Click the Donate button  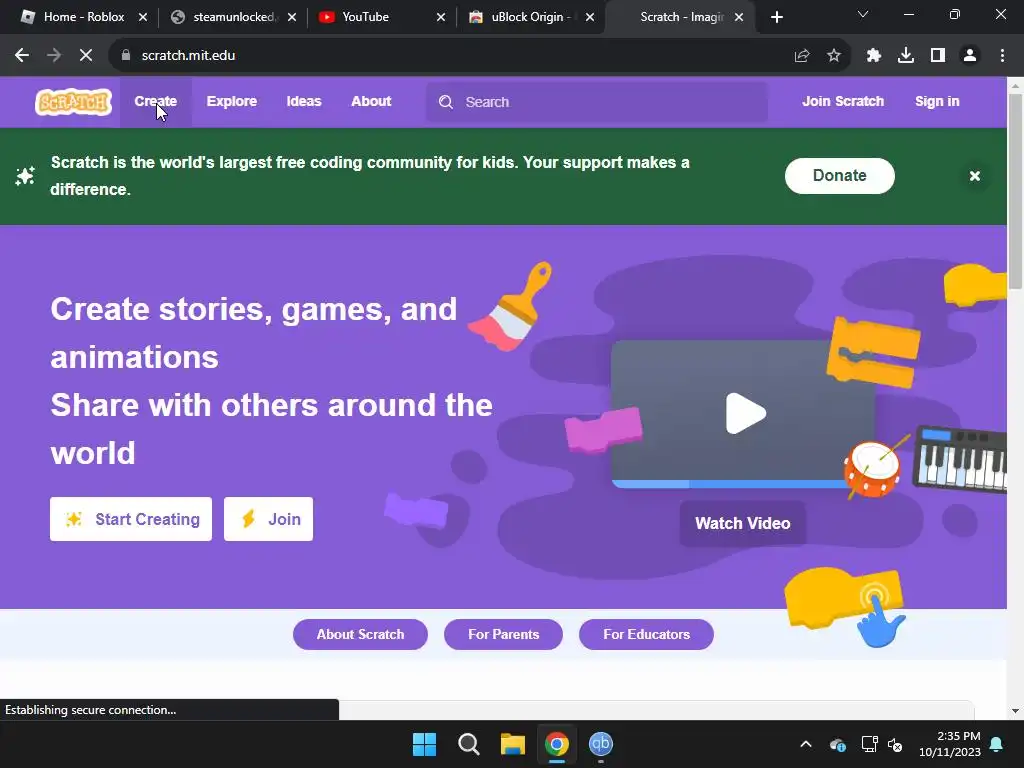pyautogui.click(x=840, y=176)
